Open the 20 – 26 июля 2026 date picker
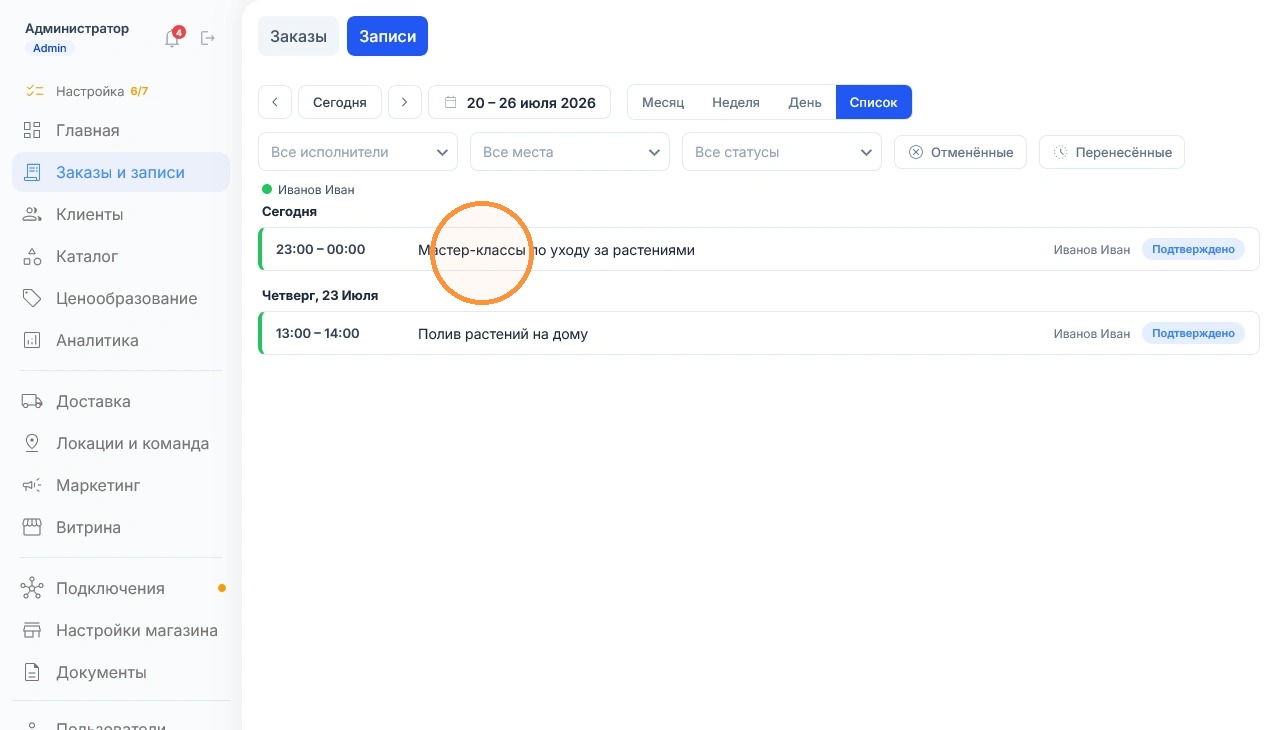 click(519, 102)
